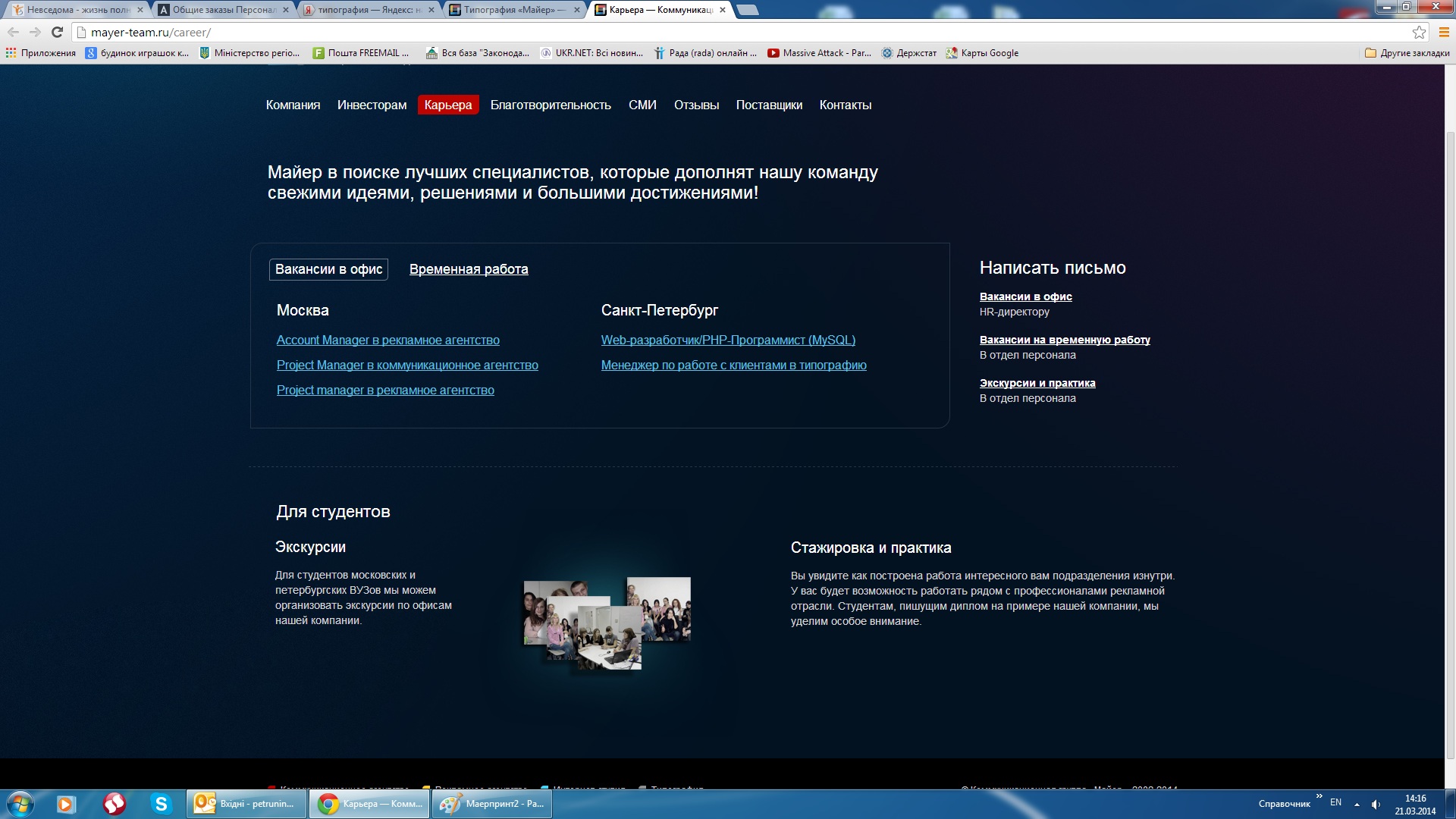
Task: Open the Chrome menu icon
Action: 1444,32
